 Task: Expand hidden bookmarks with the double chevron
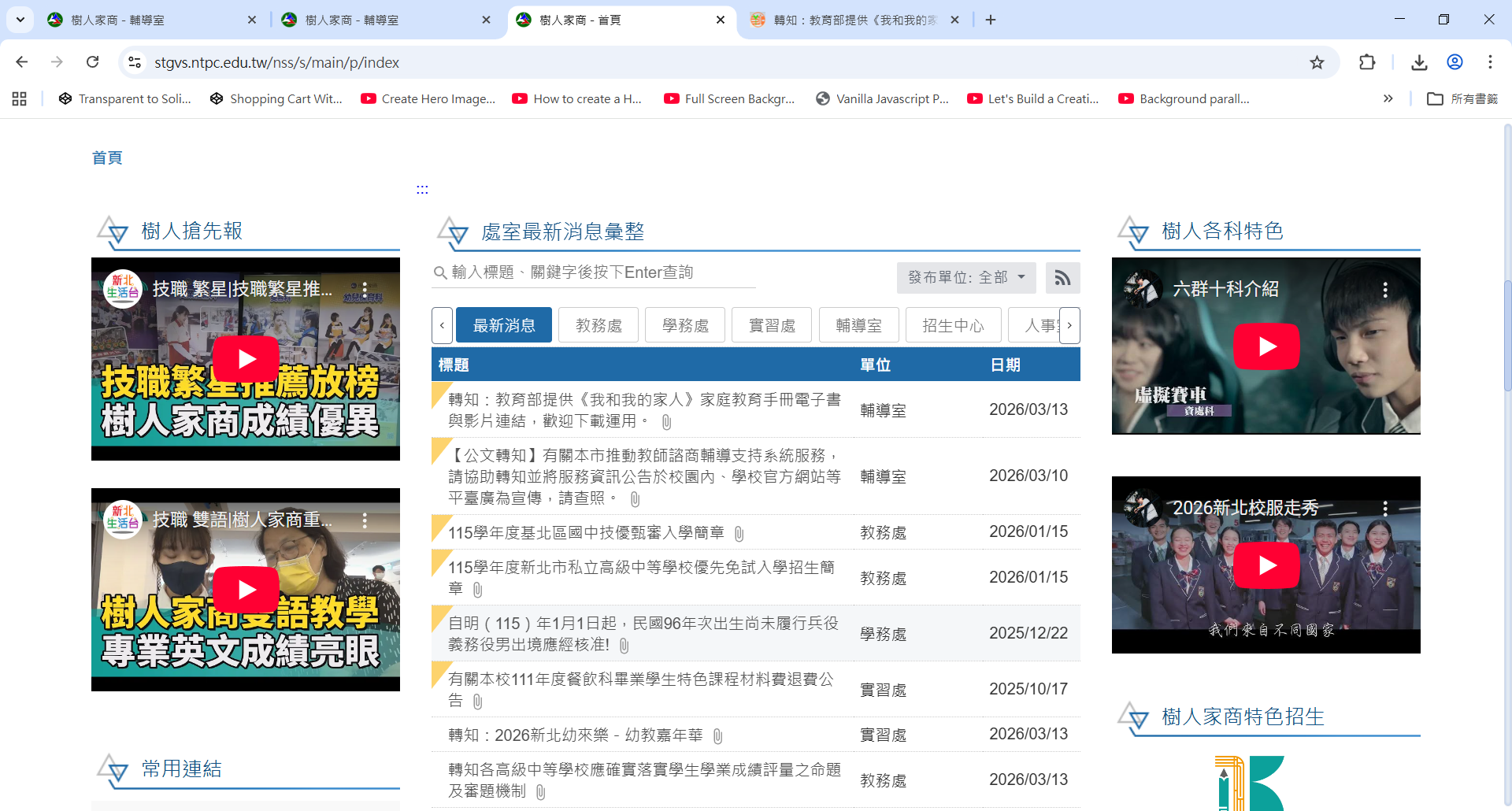(x=1388, y=98)
